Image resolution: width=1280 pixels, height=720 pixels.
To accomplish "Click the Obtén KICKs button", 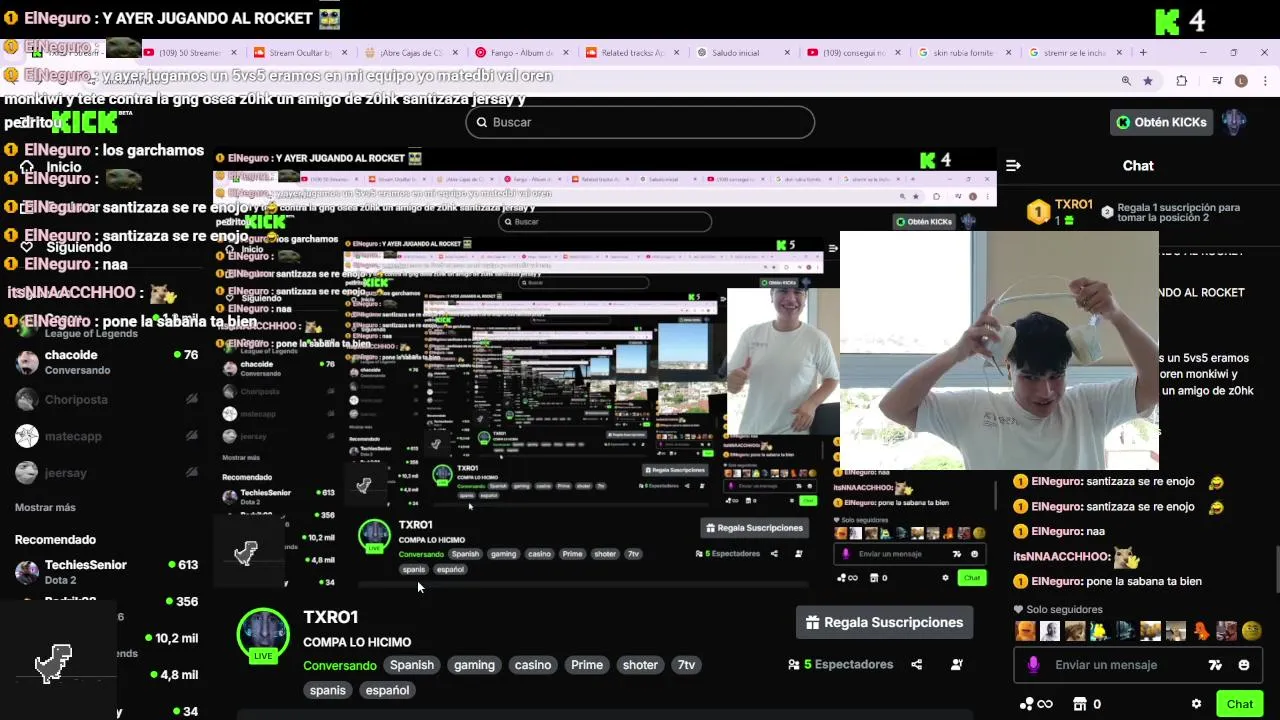I will (x=1161, y=122).
